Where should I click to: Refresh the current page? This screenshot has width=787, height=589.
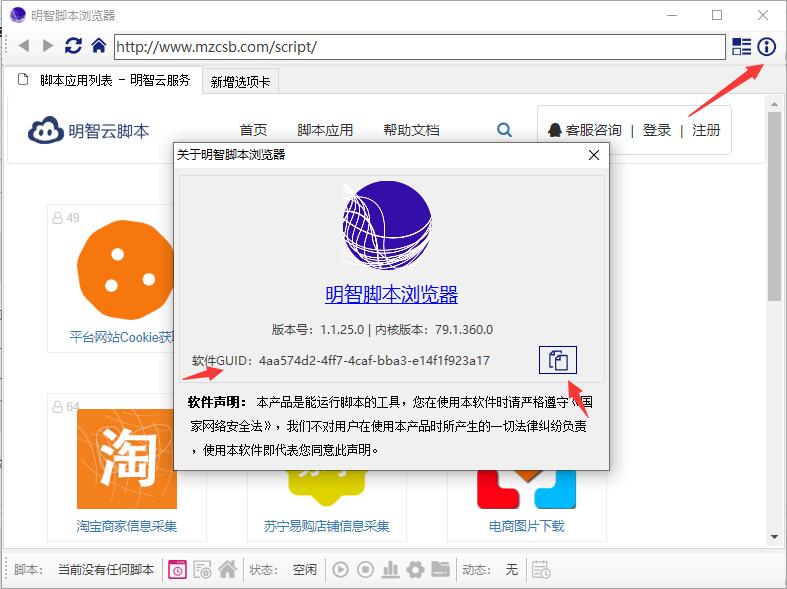pyautogui.click(x=73, y=46)
